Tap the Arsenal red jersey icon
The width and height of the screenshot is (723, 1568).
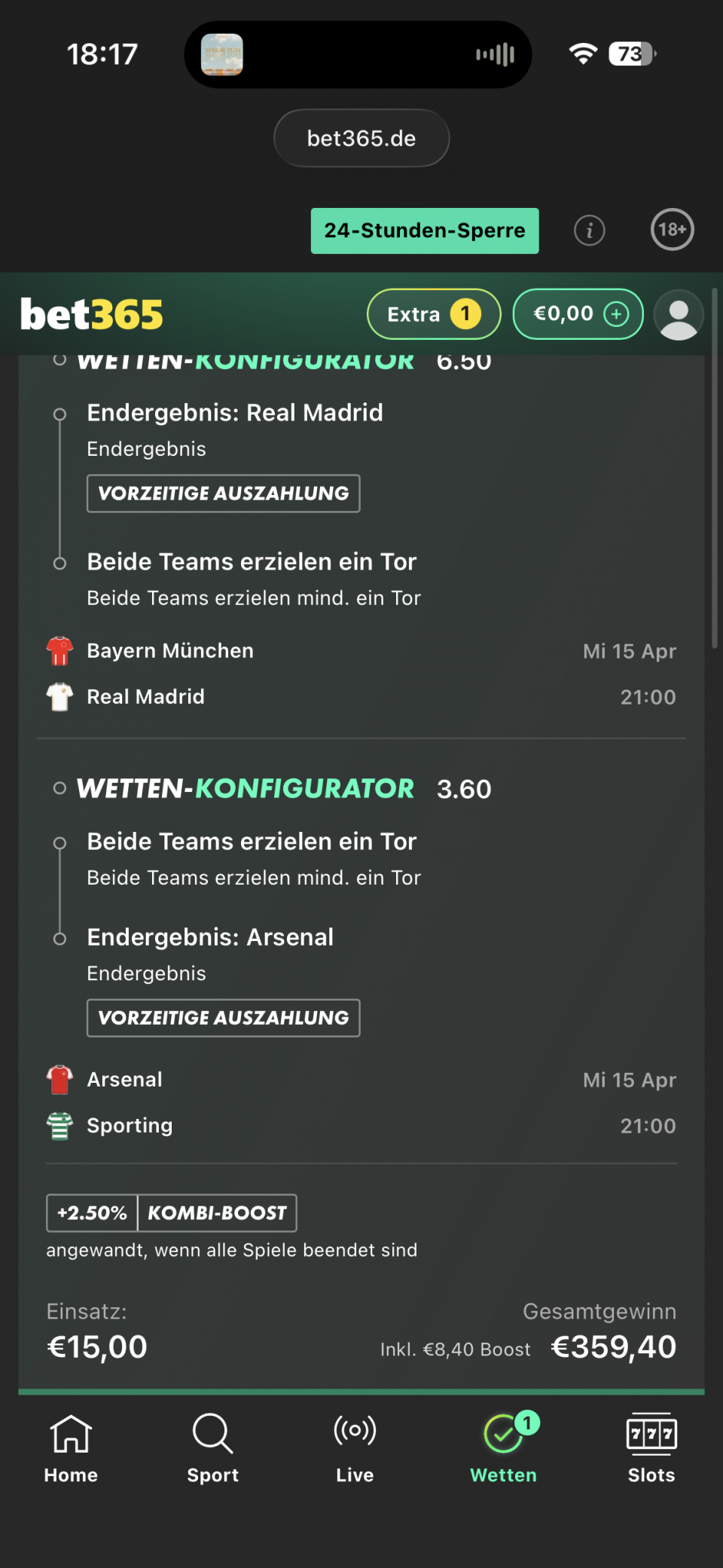(59, 1080)
